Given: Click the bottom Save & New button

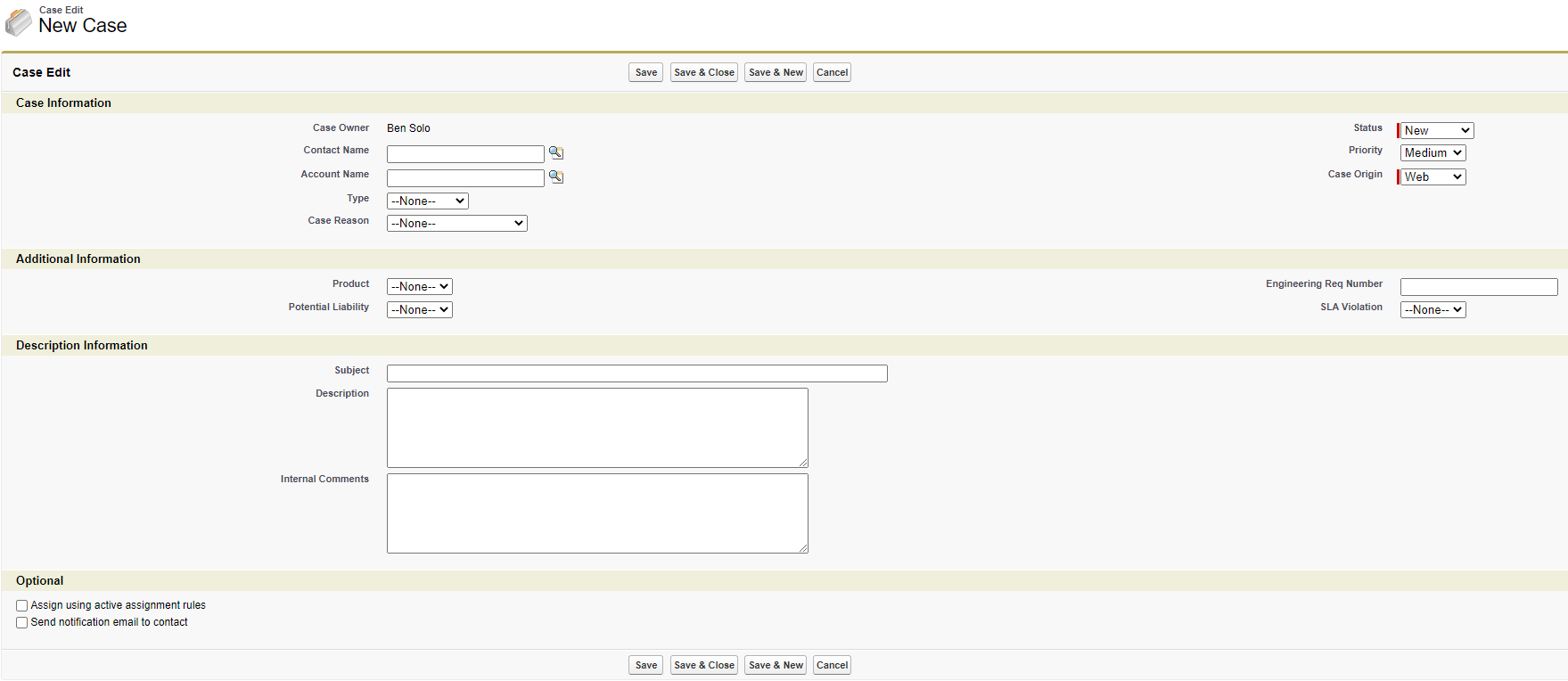Looking at the screenshot, I should click(x=776, y=666).
